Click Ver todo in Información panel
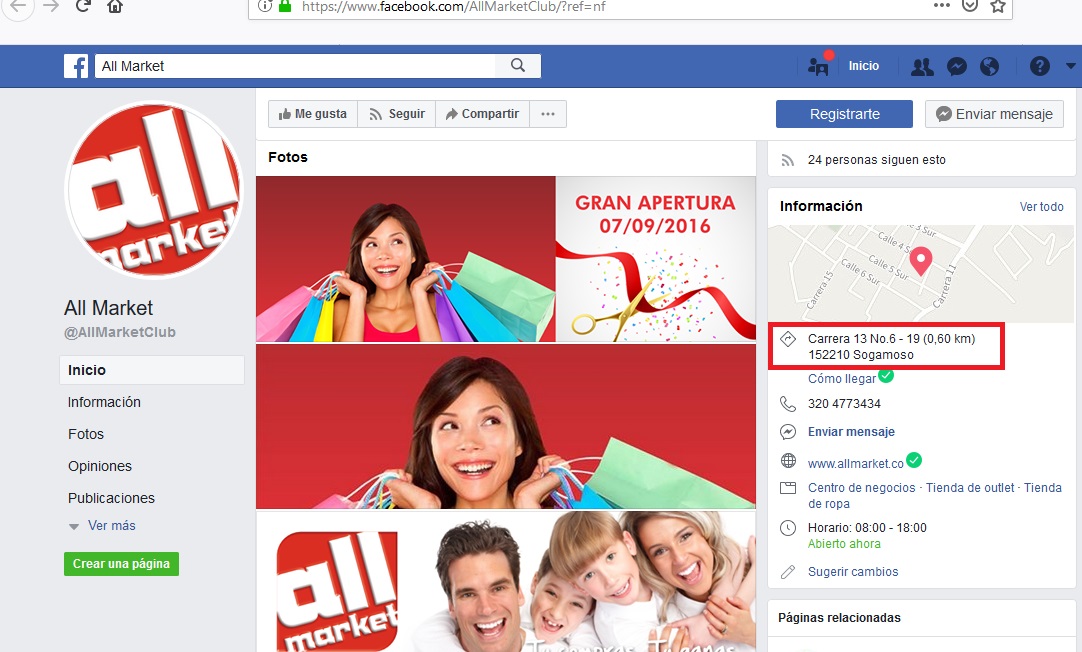The image size is (1082, 652). tap(1041, 206)
